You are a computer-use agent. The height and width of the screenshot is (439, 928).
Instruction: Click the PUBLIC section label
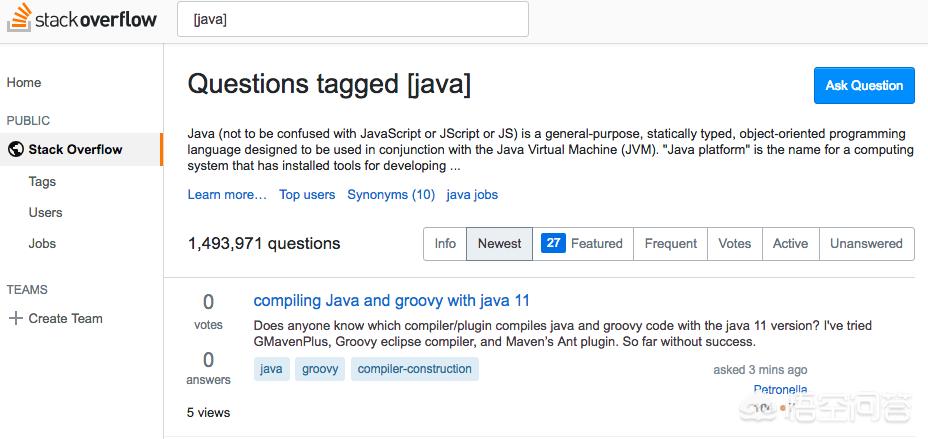point(28,121)
